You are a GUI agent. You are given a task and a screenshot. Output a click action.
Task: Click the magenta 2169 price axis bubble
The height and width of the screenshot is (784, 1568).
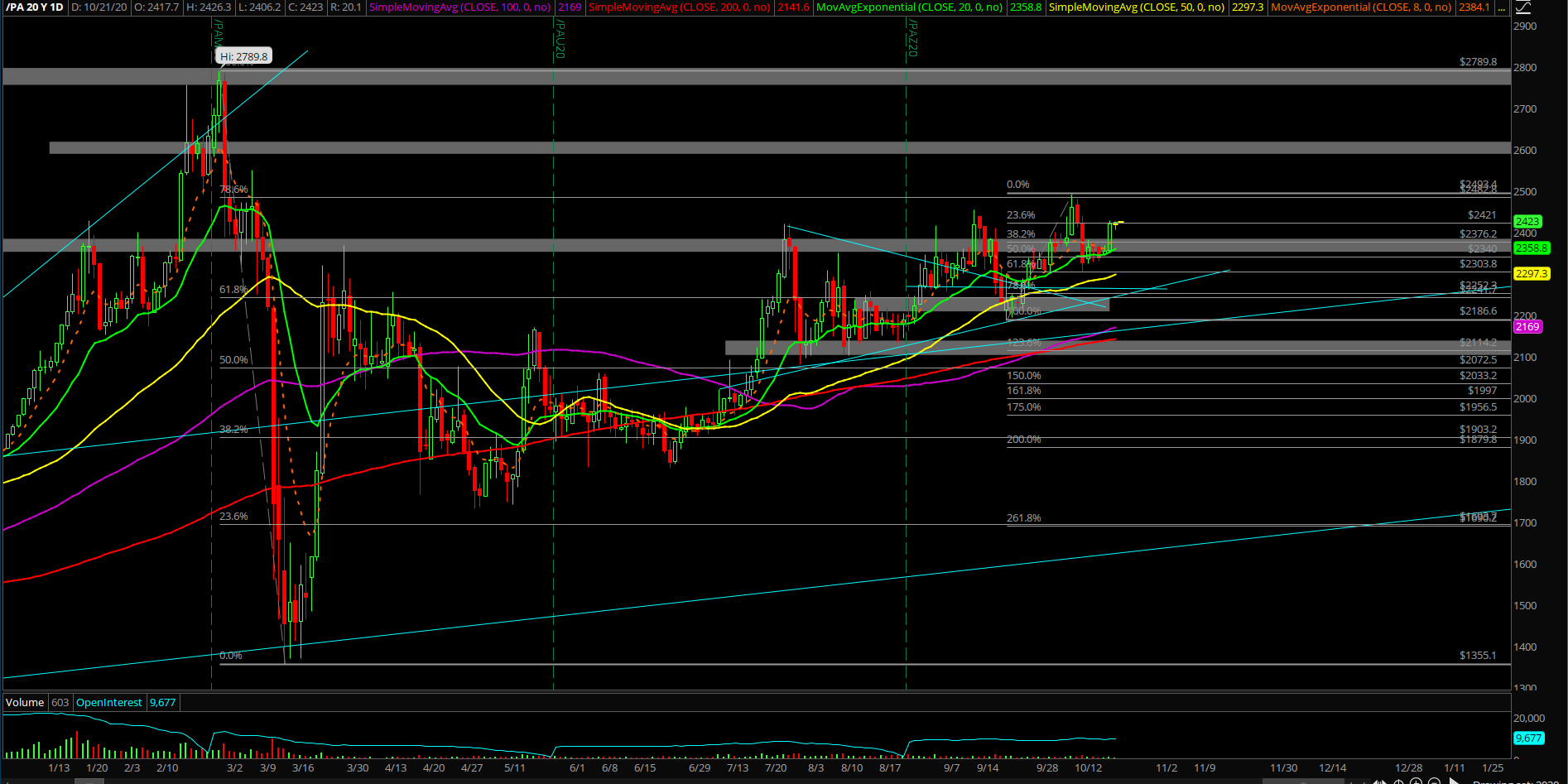1527,326
